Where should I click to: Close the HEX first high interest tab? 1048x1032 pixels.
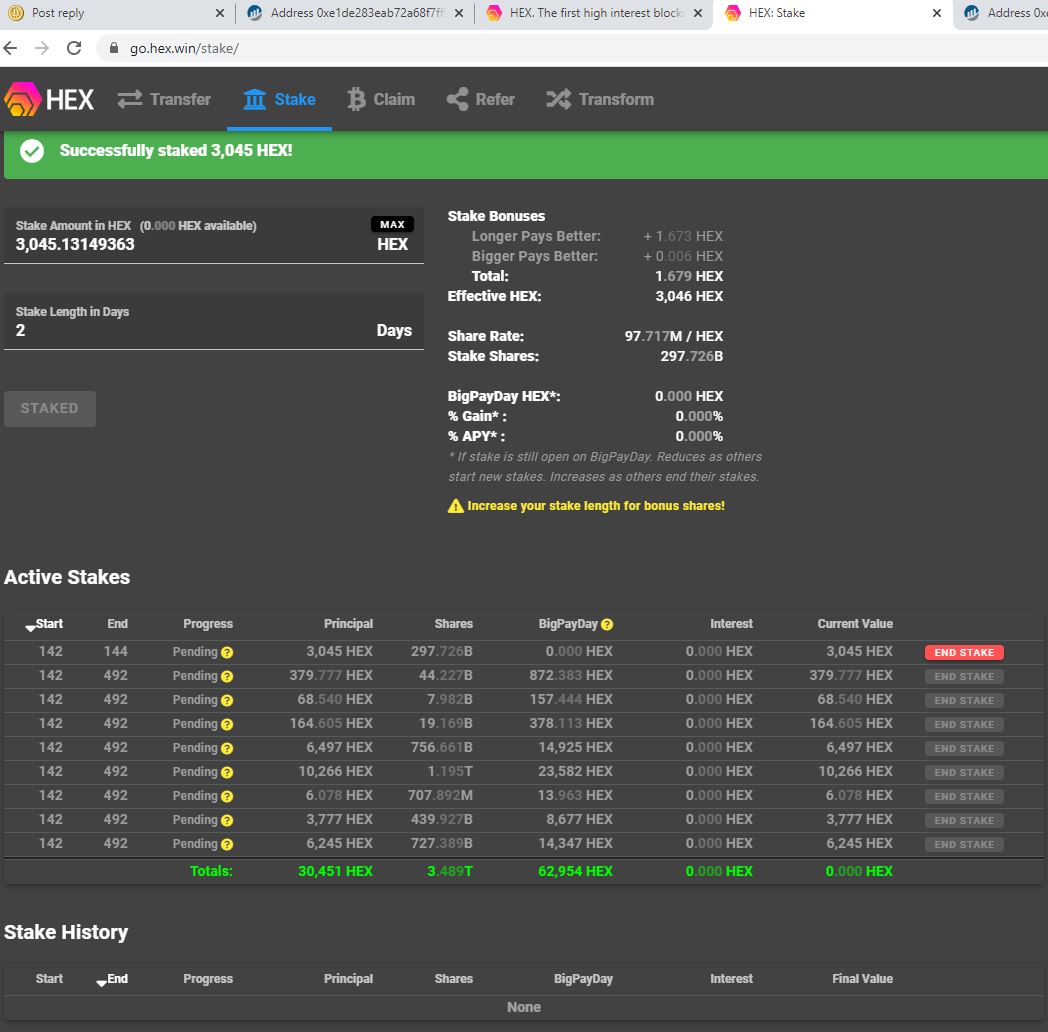(698, 13)
